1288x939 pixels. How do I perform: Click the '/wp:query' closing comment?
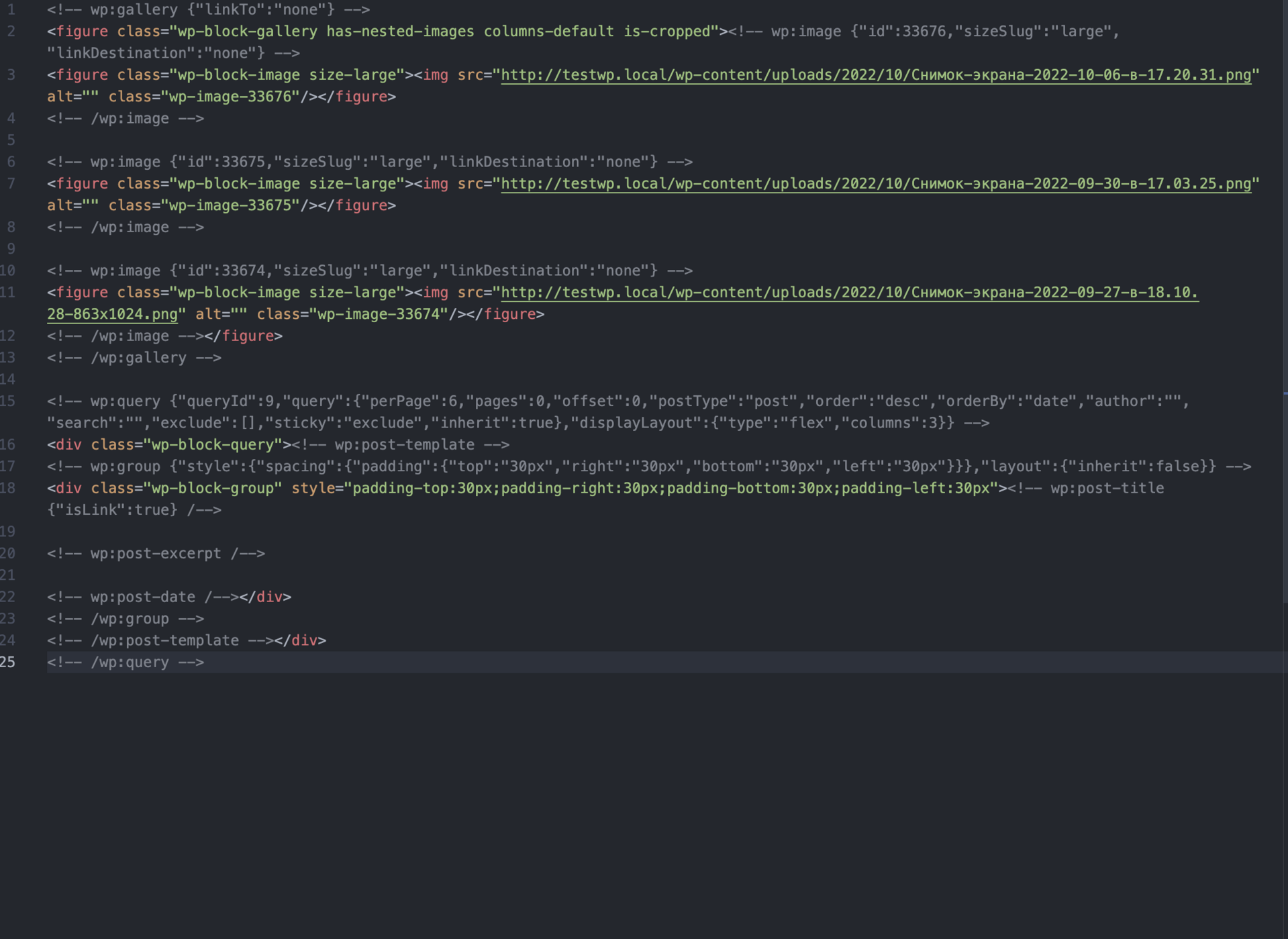point(126,662)
